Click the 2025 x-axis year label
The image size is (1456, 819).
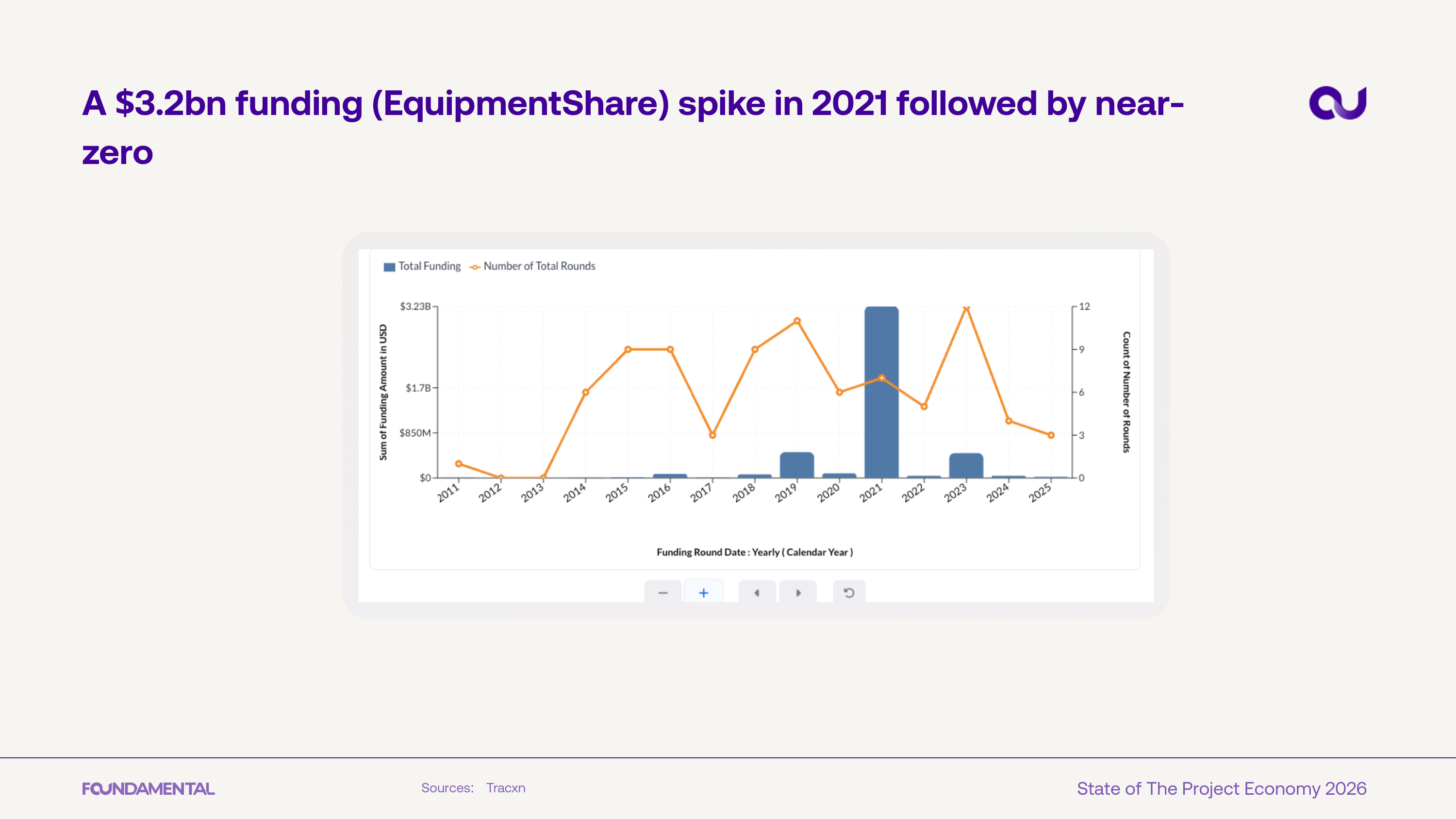pyautogui.click(x=1040, y=492)
